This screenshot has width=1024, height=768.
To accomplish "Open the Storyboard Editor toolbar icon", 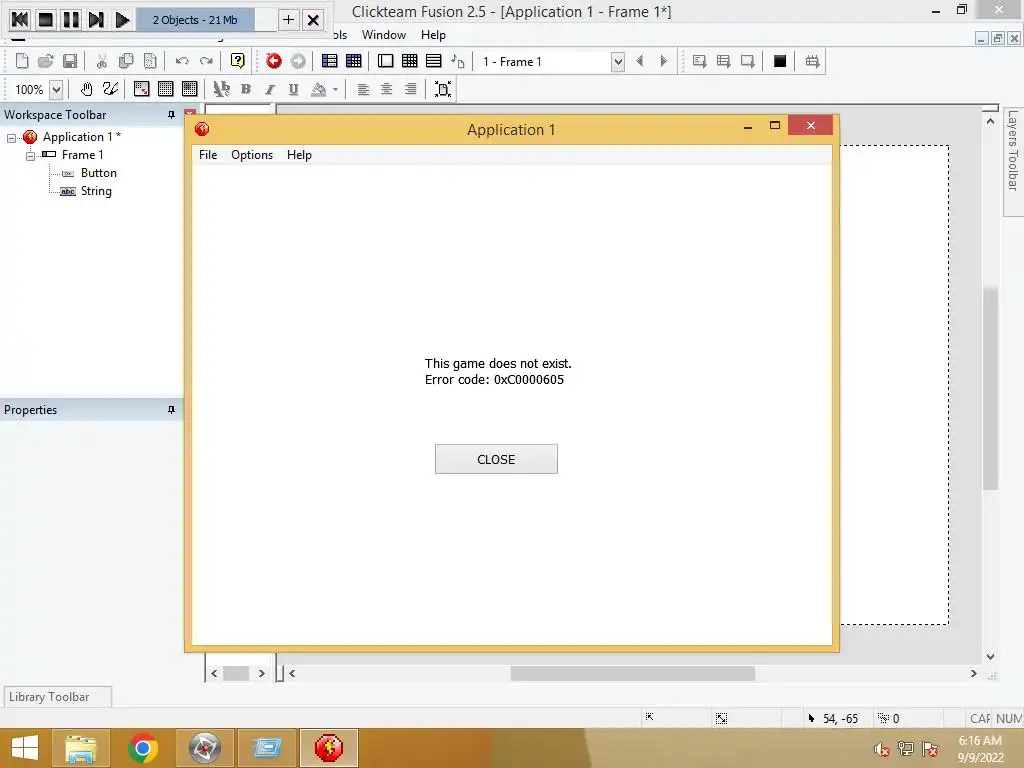I will pos(330,61).
